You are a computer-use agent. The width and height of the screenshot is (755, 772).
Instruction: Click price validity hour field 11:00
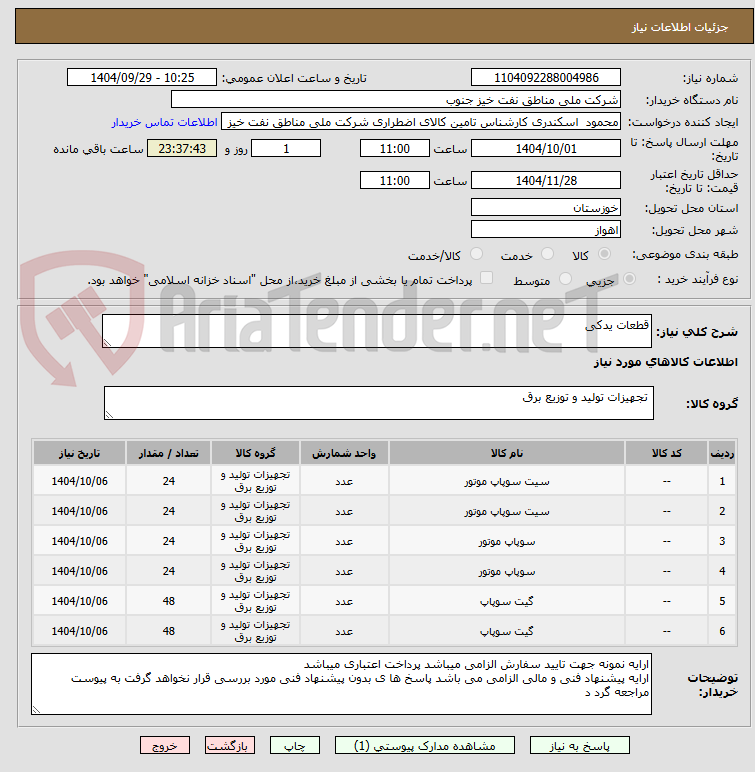click(x=394, y=180)
